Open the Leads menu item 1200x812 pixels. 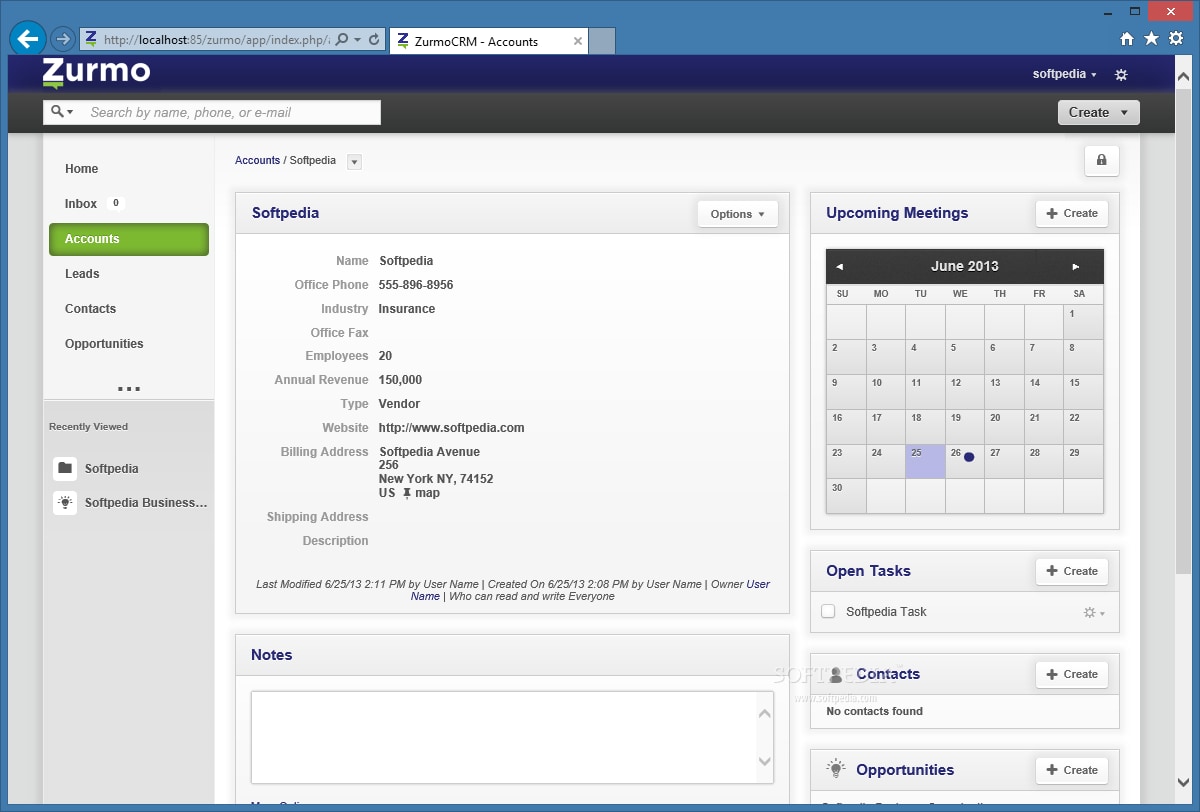pyautogui.click(x=129, y=274)
